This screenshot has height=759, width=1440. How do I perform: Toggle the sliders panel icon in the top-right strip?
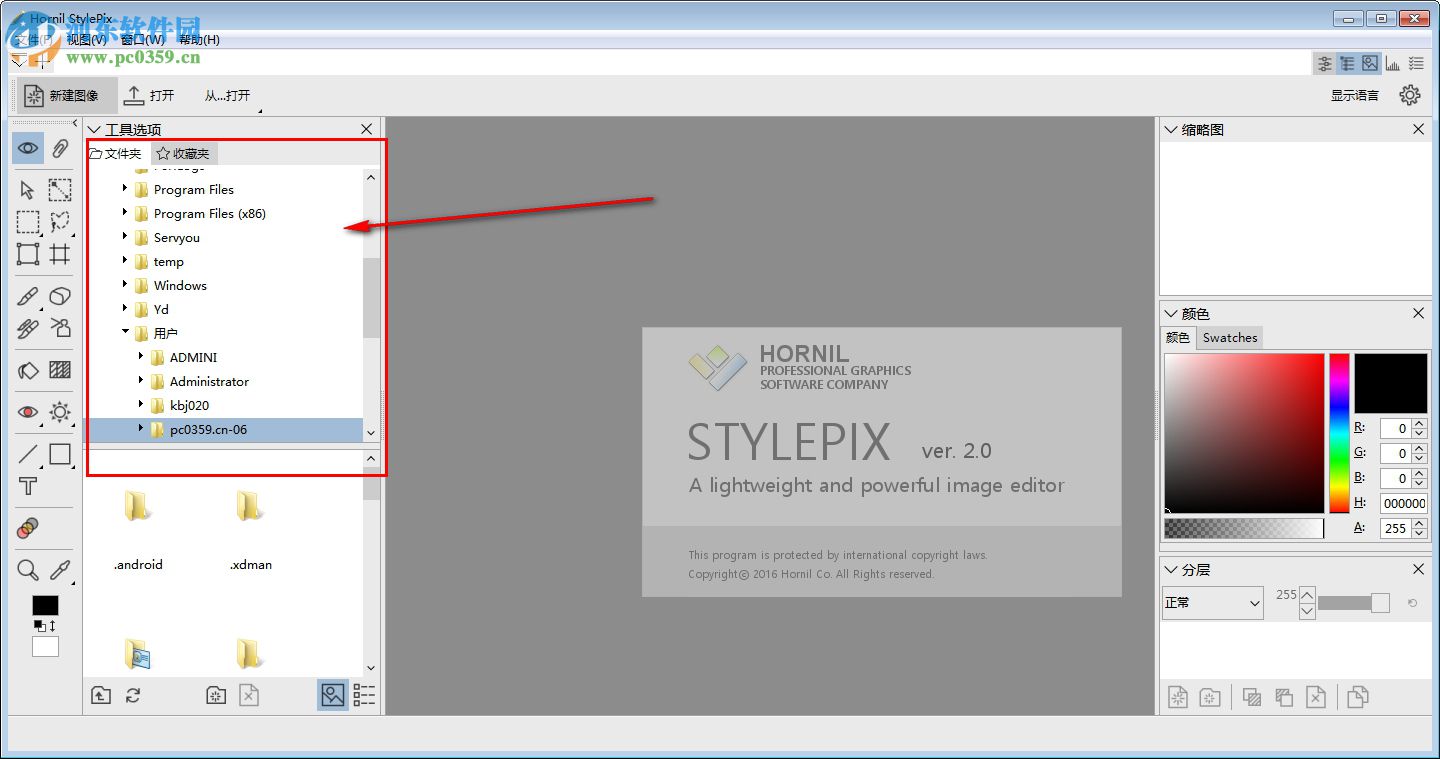pyautogui.click(x=1325, y=63)
